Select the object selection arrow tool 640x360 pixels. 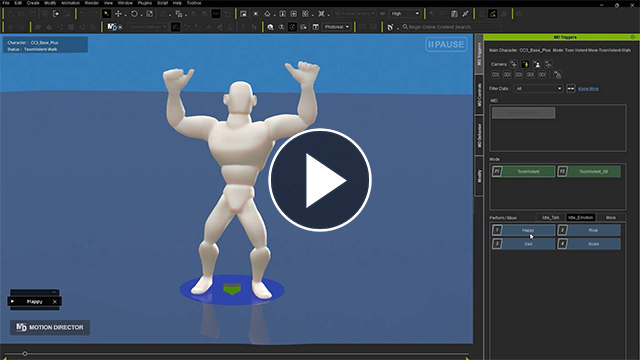click(106, 14)
